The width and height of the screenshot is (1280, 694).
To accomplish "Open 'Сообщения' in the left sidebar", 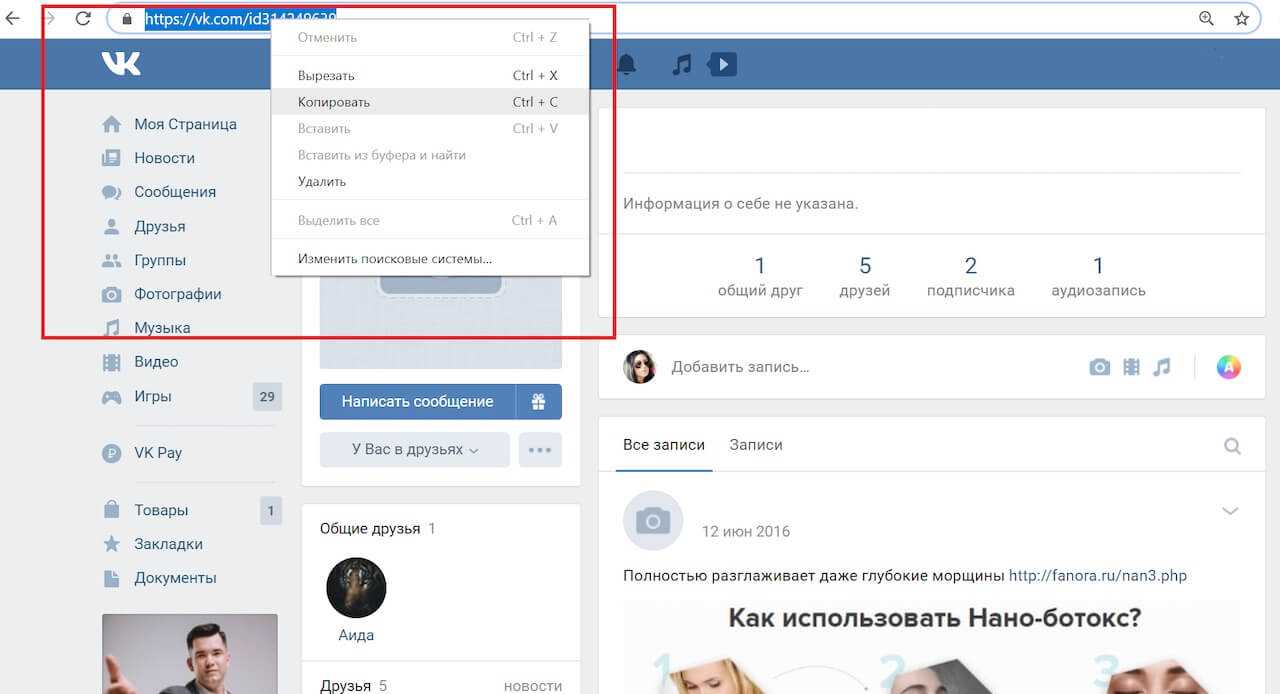I will pos(175,192).
